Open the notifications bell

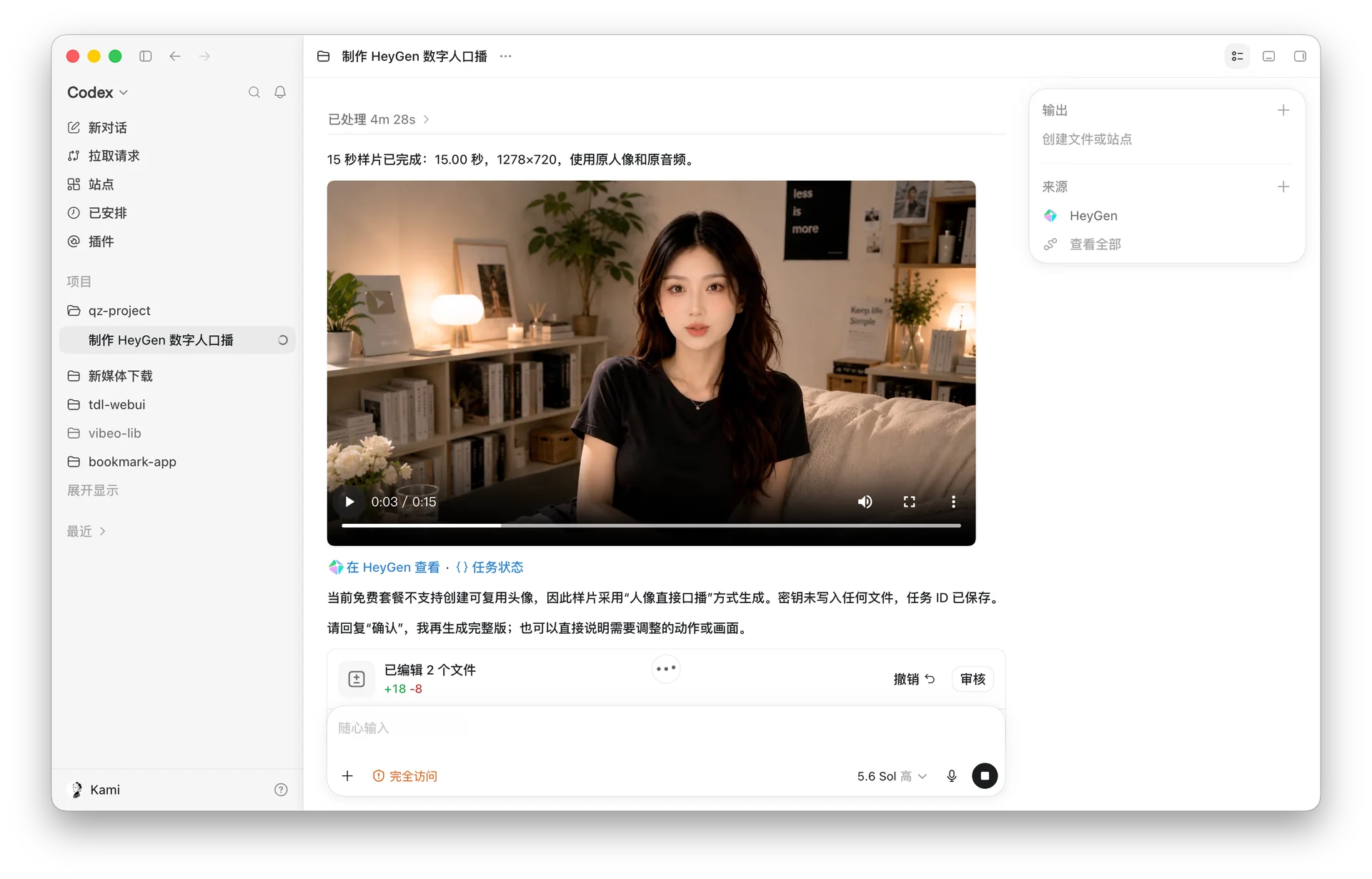point(280,92)
